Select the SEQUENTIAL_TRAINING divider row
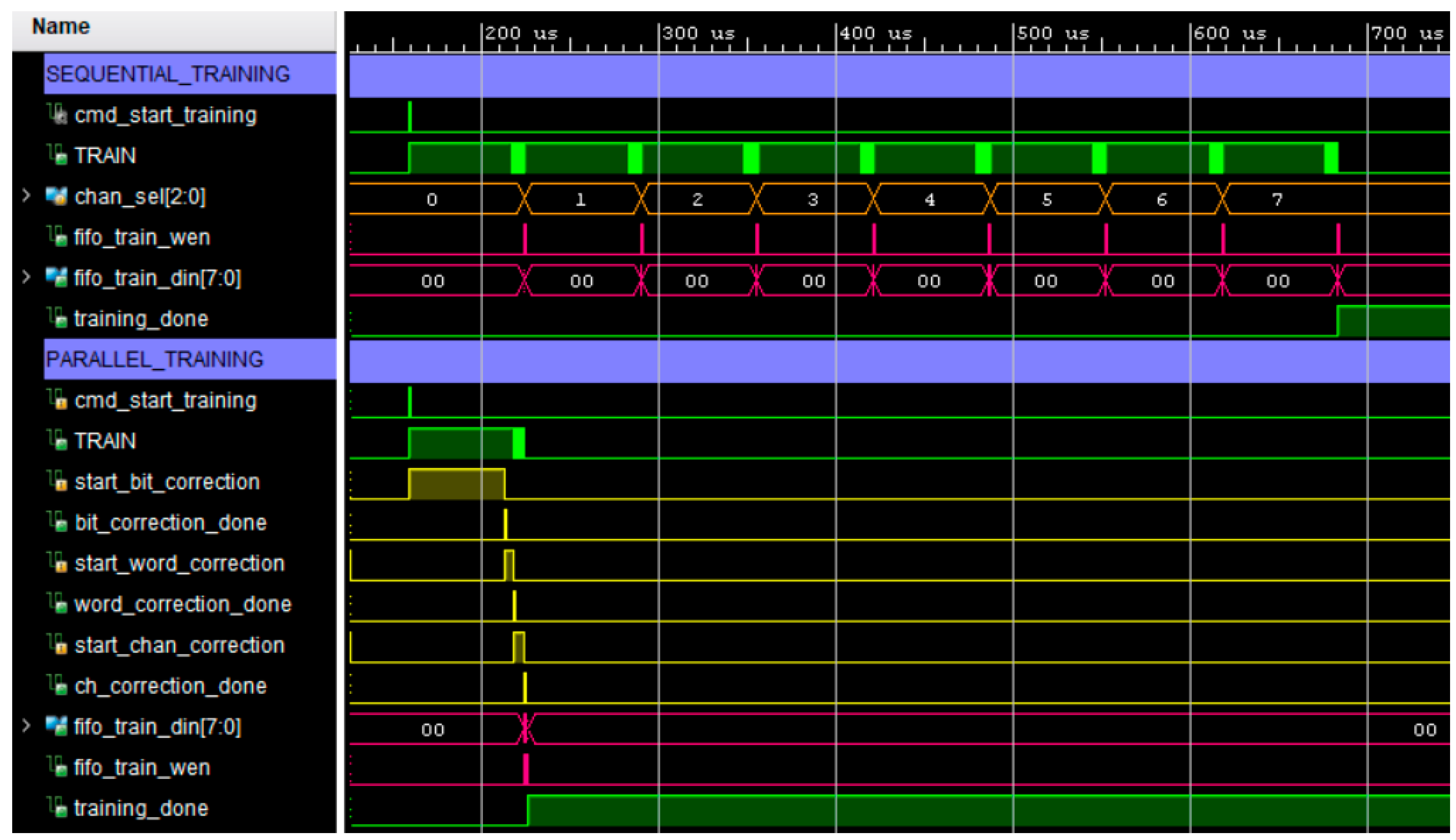This screenshot has width=1456, height=840. tap(167, 74)
